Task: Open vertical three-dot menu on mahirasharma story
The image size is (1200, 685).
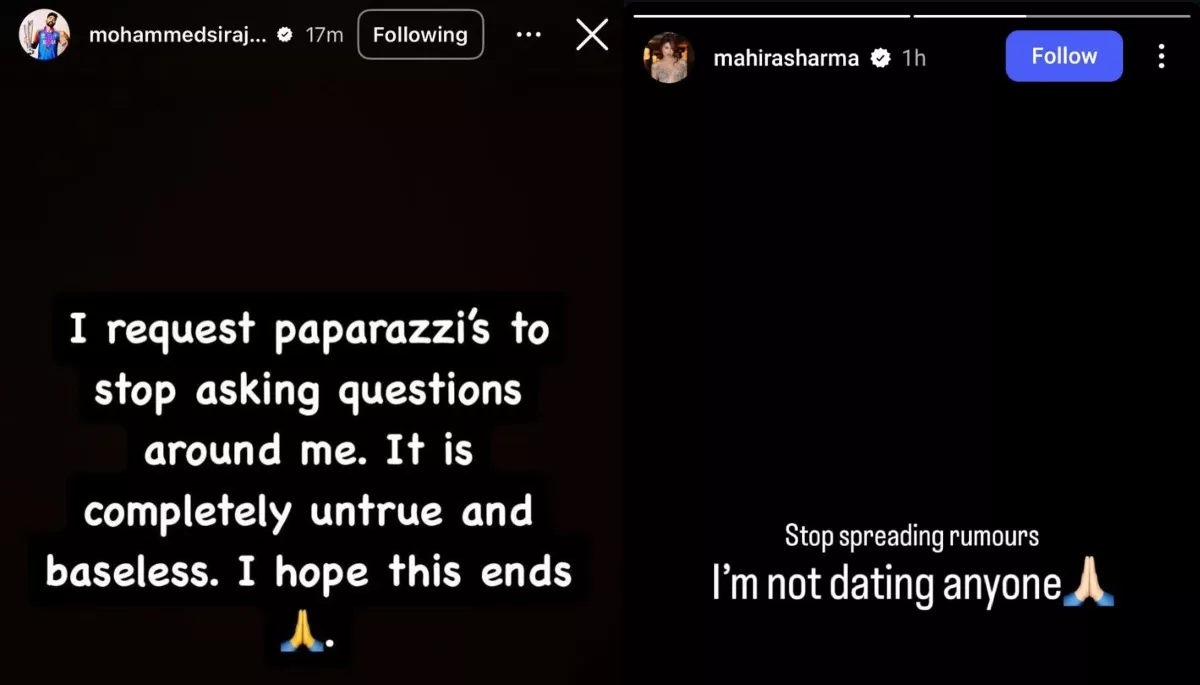Action: (1161, 56)
